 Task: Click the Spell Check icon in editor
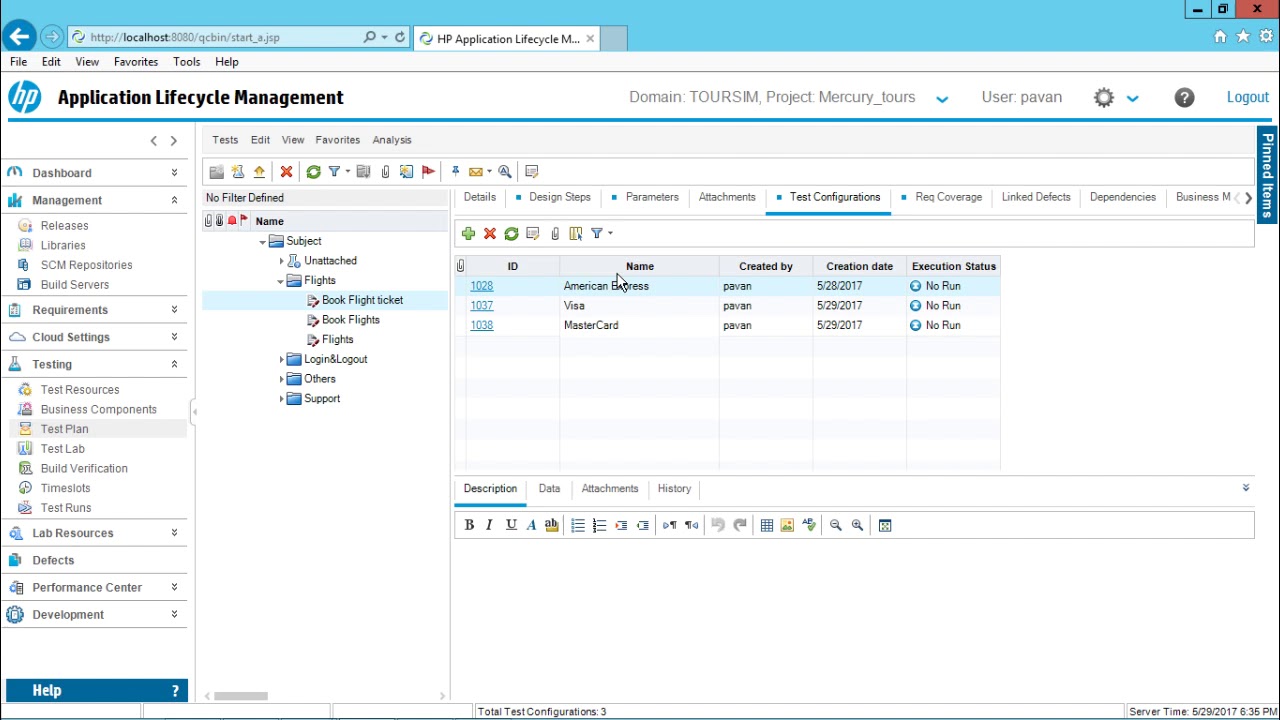[x=809, y=525]
